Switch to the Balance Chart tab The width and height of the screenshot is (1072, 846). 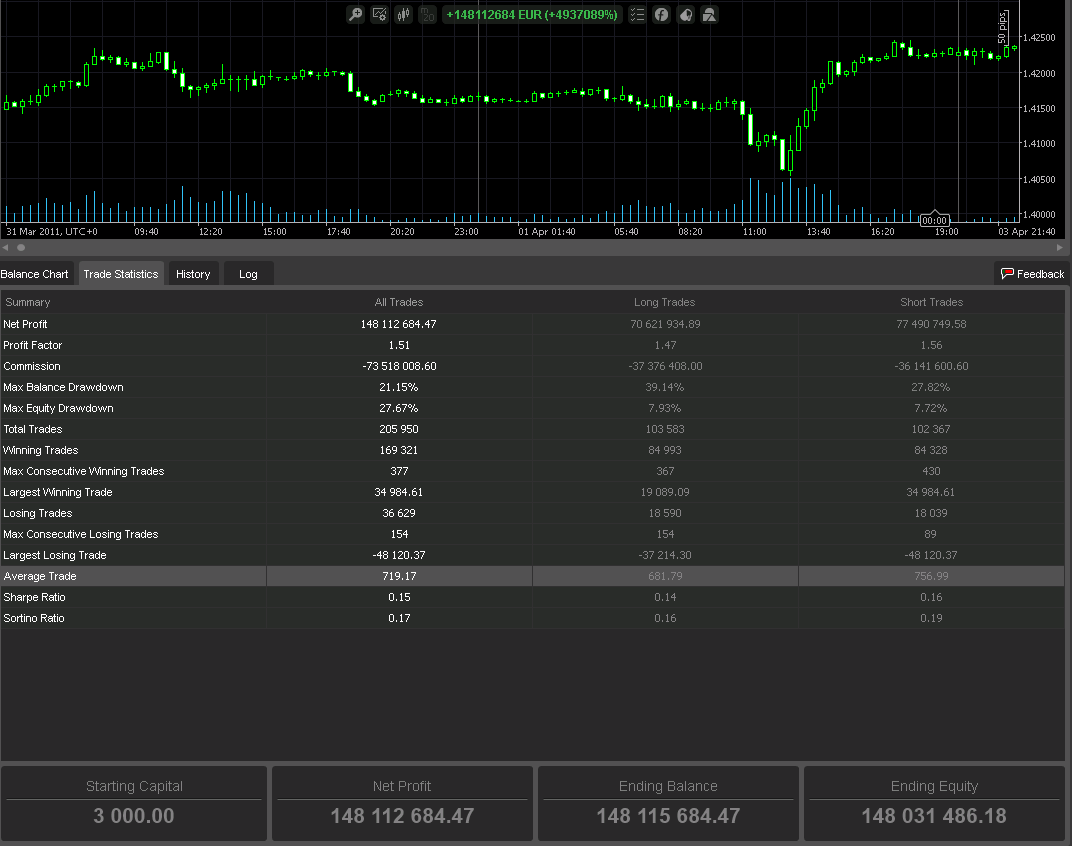tap(35, 274)
